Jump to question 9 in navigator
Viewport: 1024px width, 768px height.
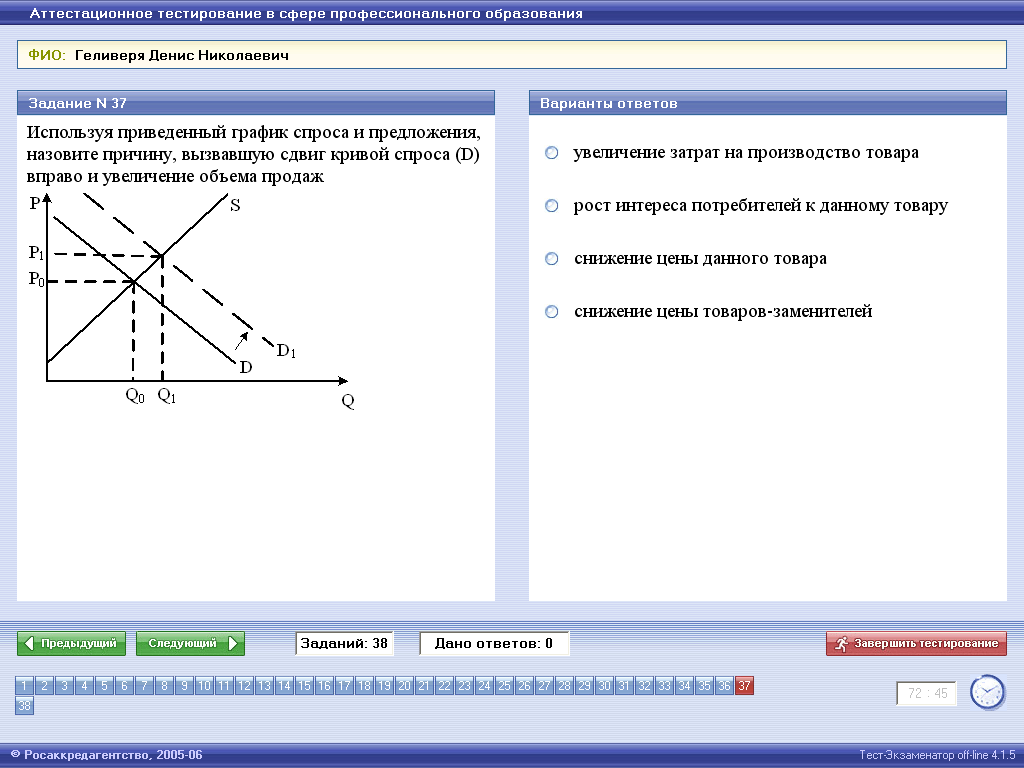point(184,686)
